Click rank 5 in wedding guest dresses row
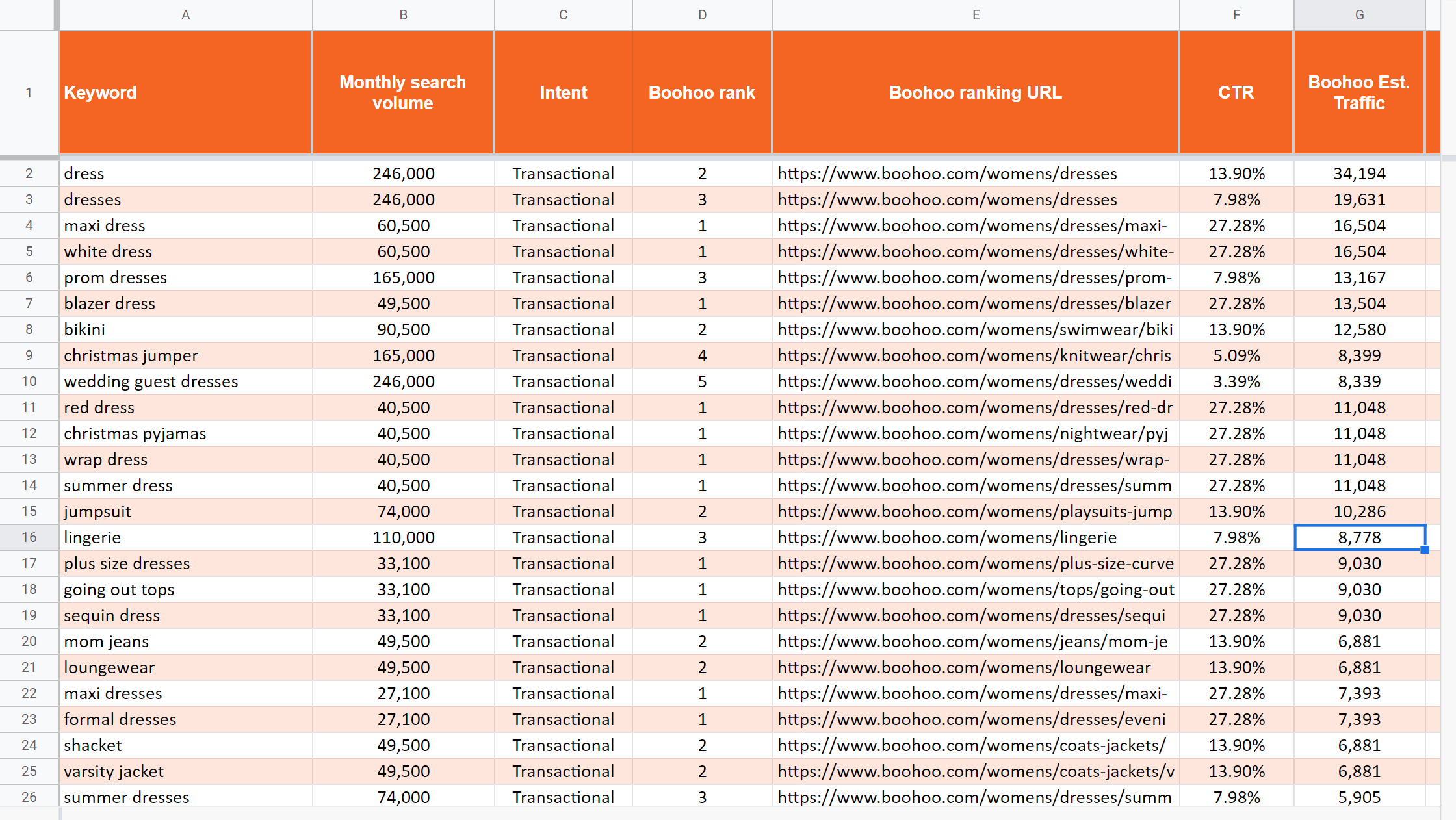This screenshot has width=1456, height=820. (702, 381)
